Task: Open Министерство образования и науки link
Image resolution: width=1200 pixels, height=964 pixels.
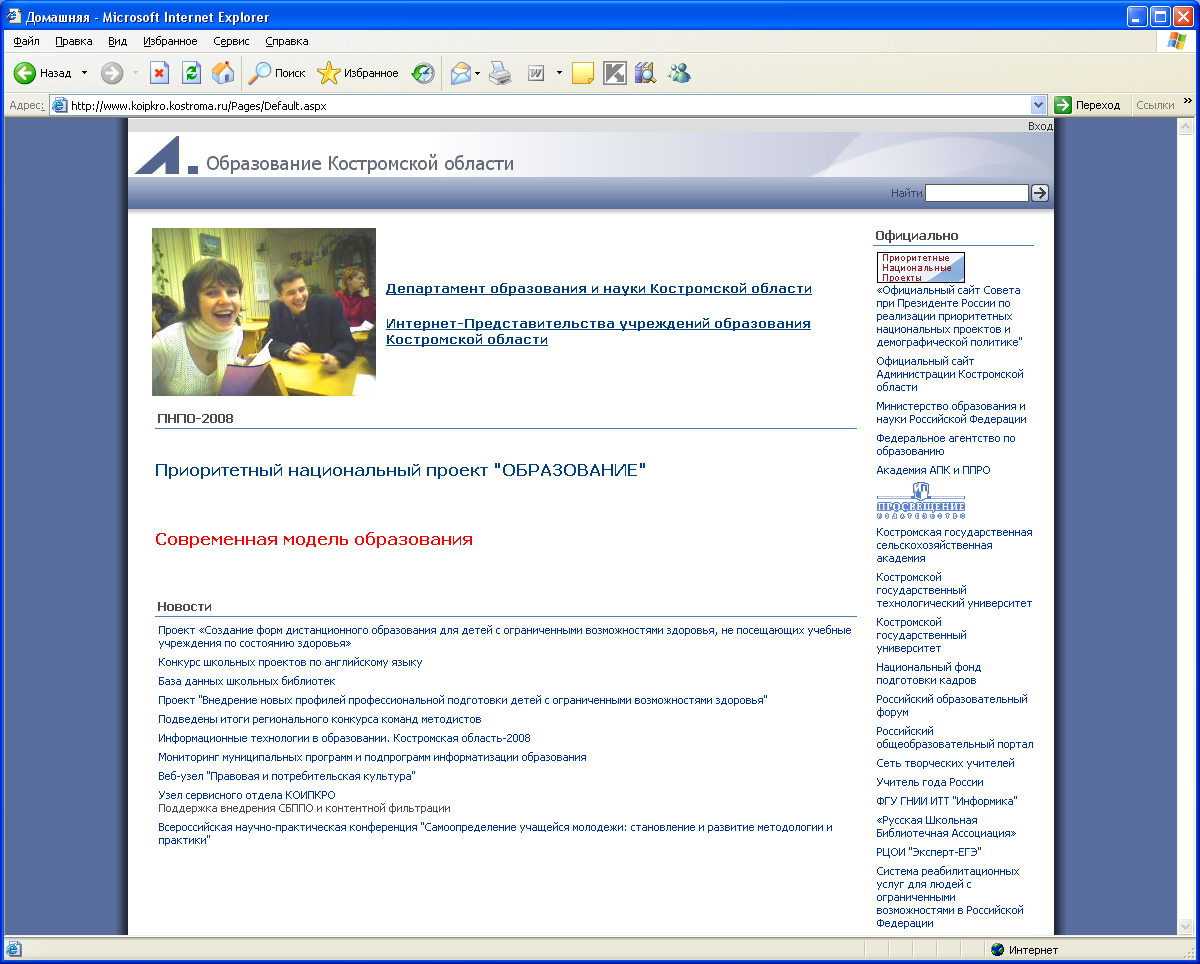Action: (951, 413)
